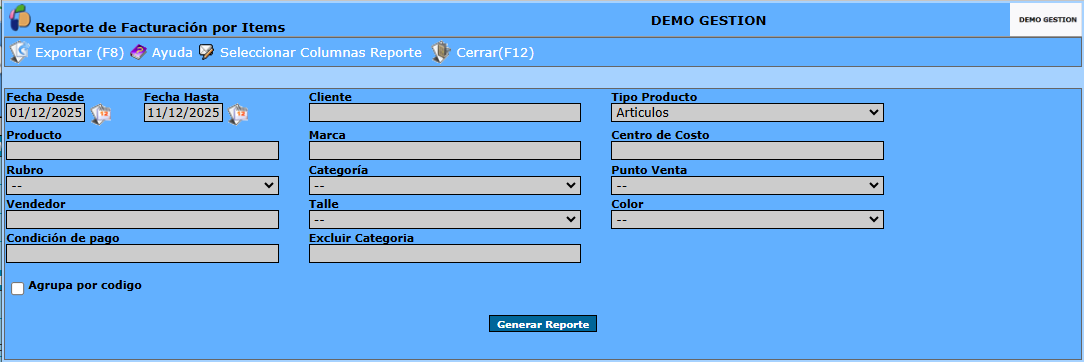
Task: Open the Punto Venta dropdown
Action: [747, 185]
